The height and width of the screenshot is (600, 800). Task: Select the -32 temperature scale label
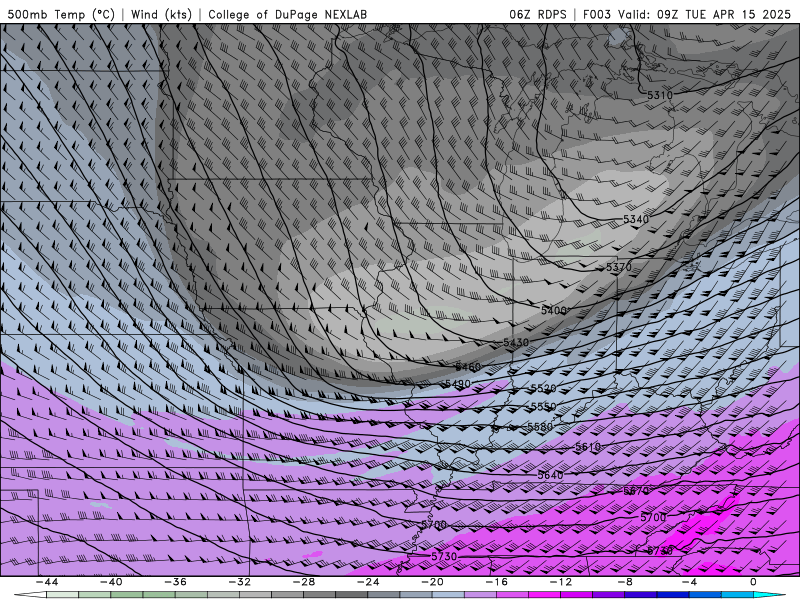(x=239, y=582)
